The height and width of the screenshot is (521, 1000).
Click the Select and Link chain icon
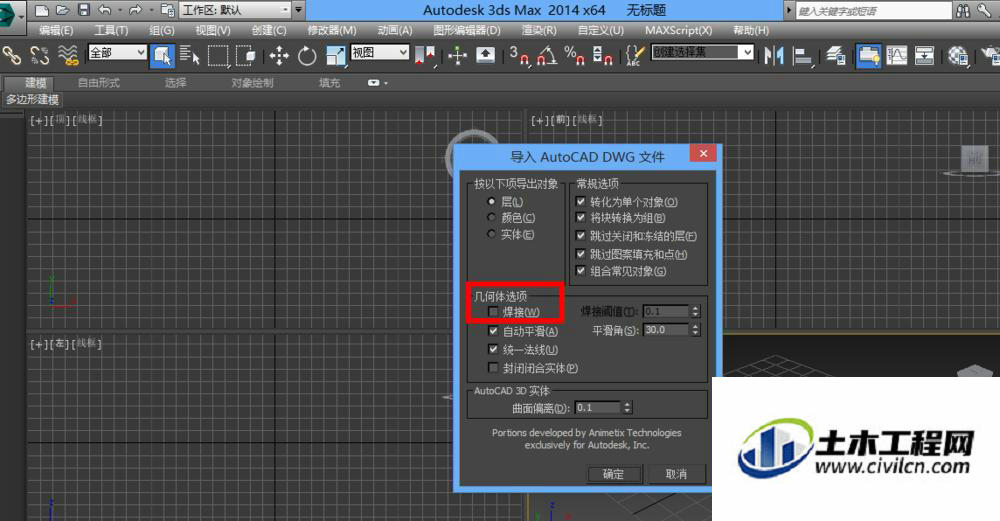pos(11,55)
